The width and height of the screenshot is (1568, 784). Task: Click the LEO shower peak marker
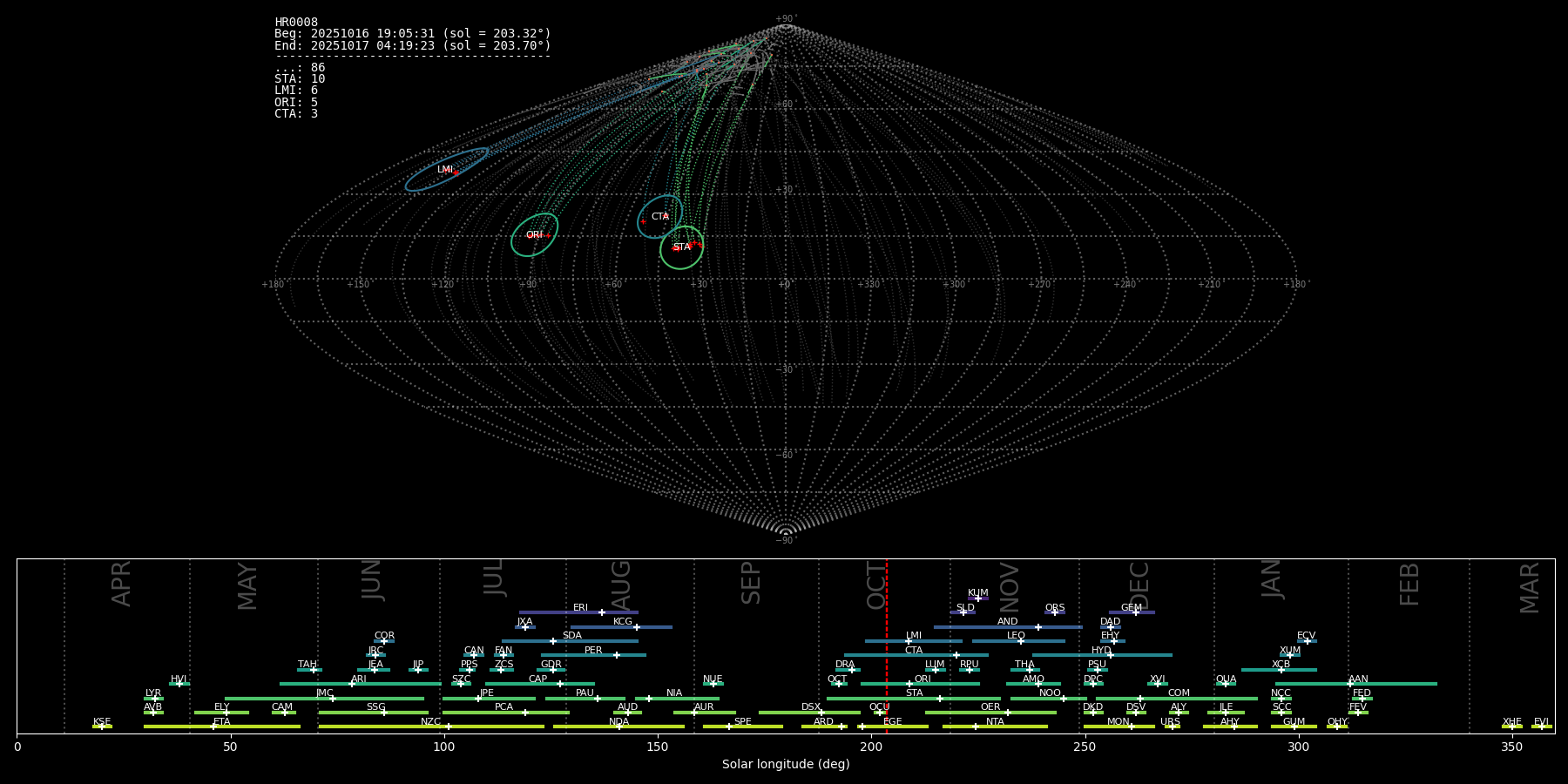coord(1020,641)
